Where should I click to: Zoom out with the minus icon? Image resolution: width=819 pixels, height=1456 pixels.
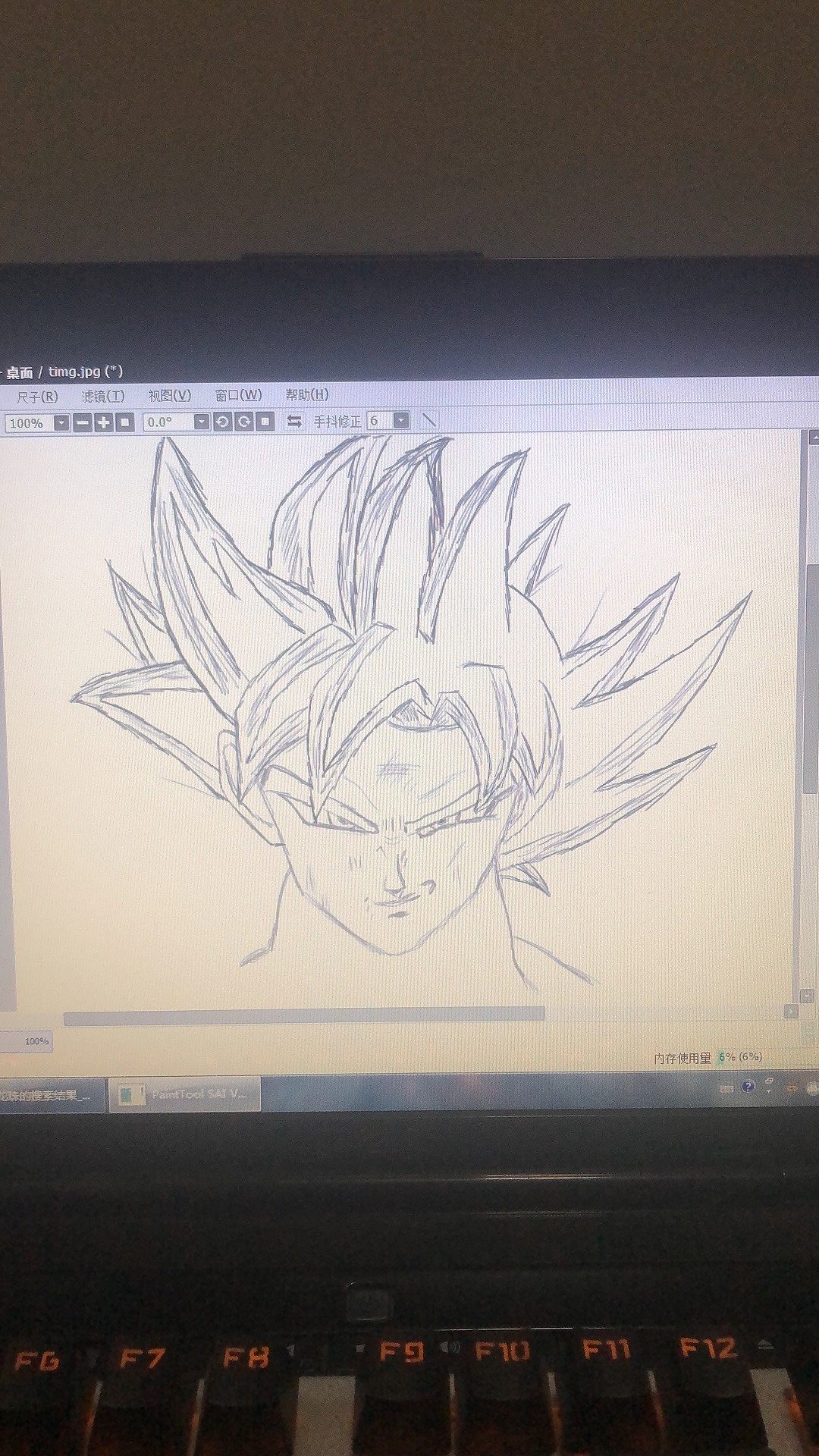click(x=83, y=422)
